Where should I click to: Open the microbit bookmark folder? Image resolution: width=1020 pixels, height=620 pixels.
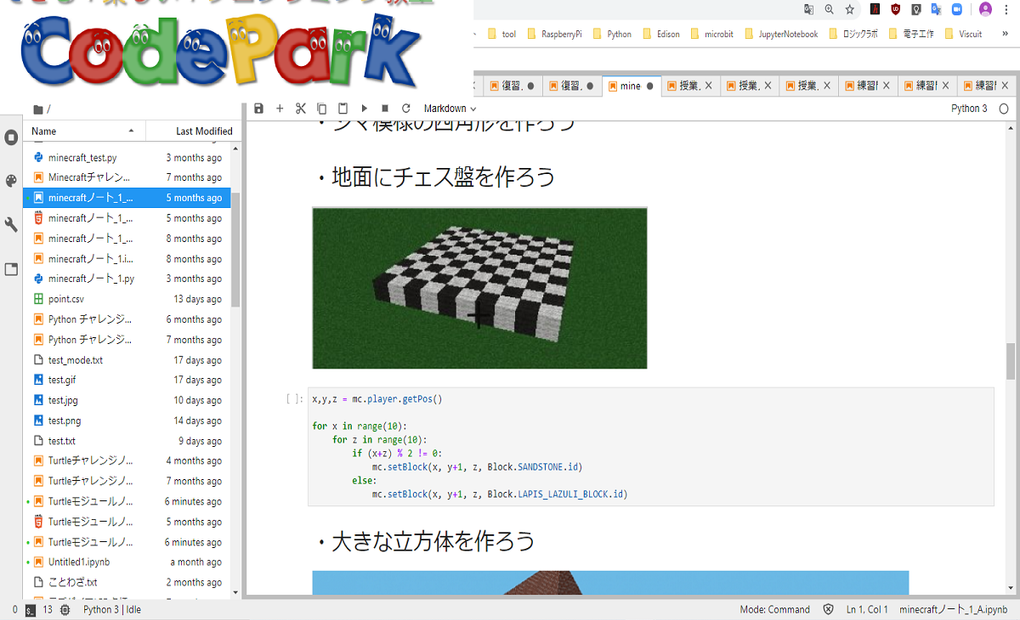712,34
